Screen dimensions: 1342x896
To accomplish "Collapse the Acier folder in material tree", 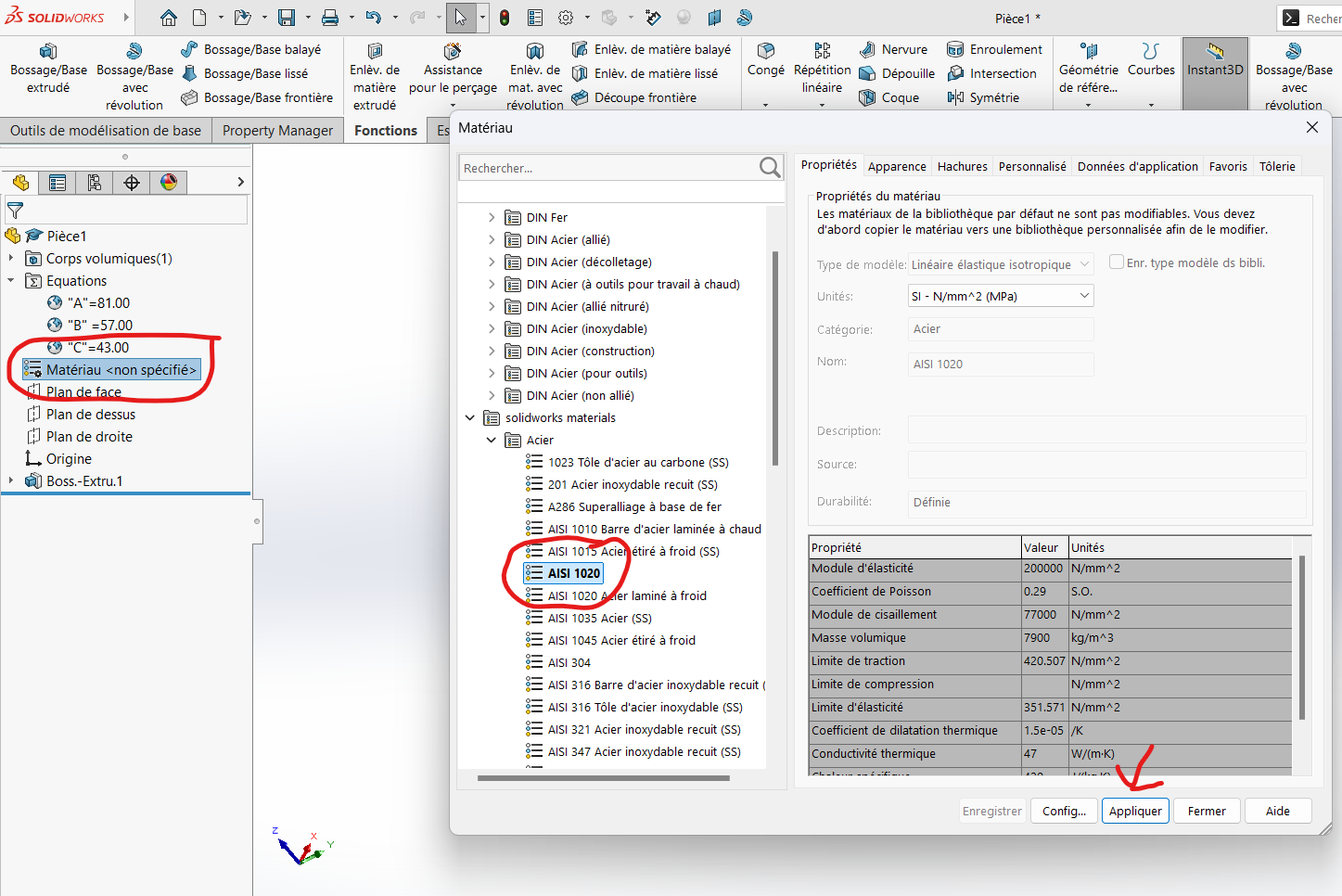I will click(x=492, y=440).
